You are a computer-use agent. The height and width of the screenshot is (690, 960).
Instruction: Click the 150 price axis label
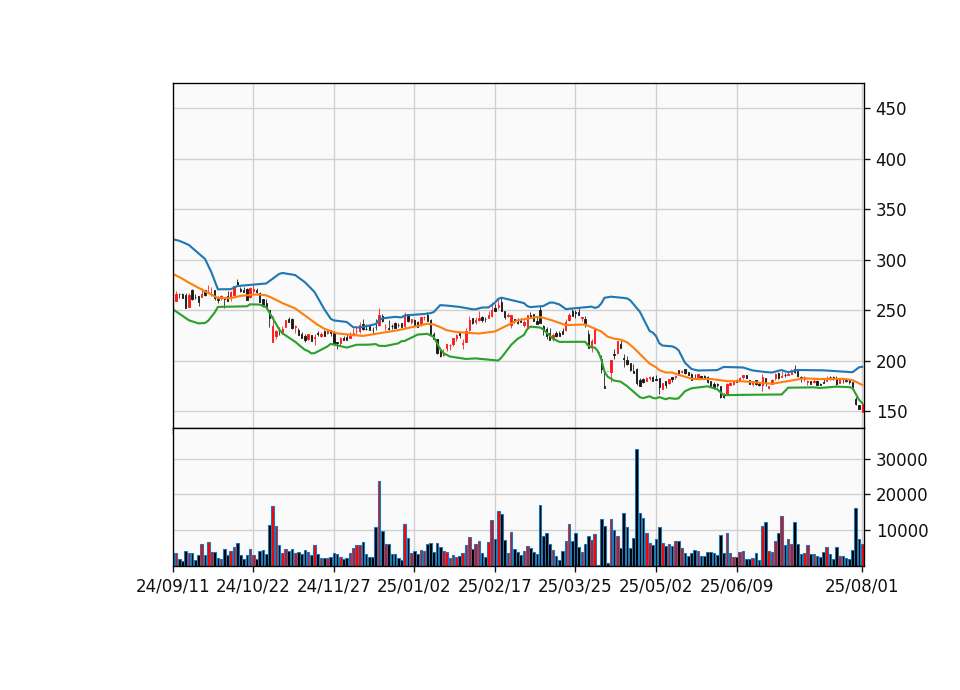[x=891, y=412]
